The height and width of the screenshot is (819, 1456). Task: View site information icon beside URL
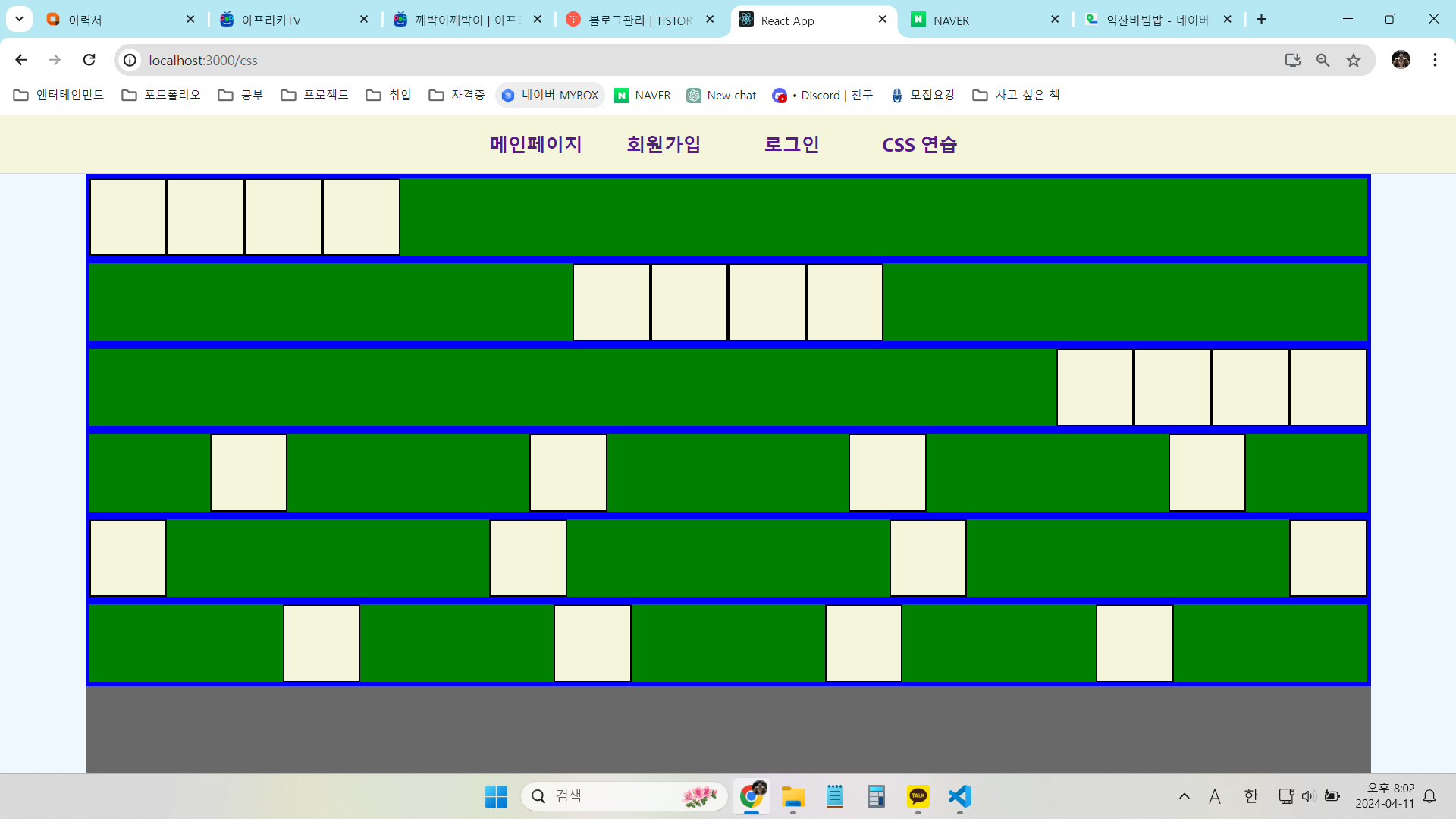[130, 60]
